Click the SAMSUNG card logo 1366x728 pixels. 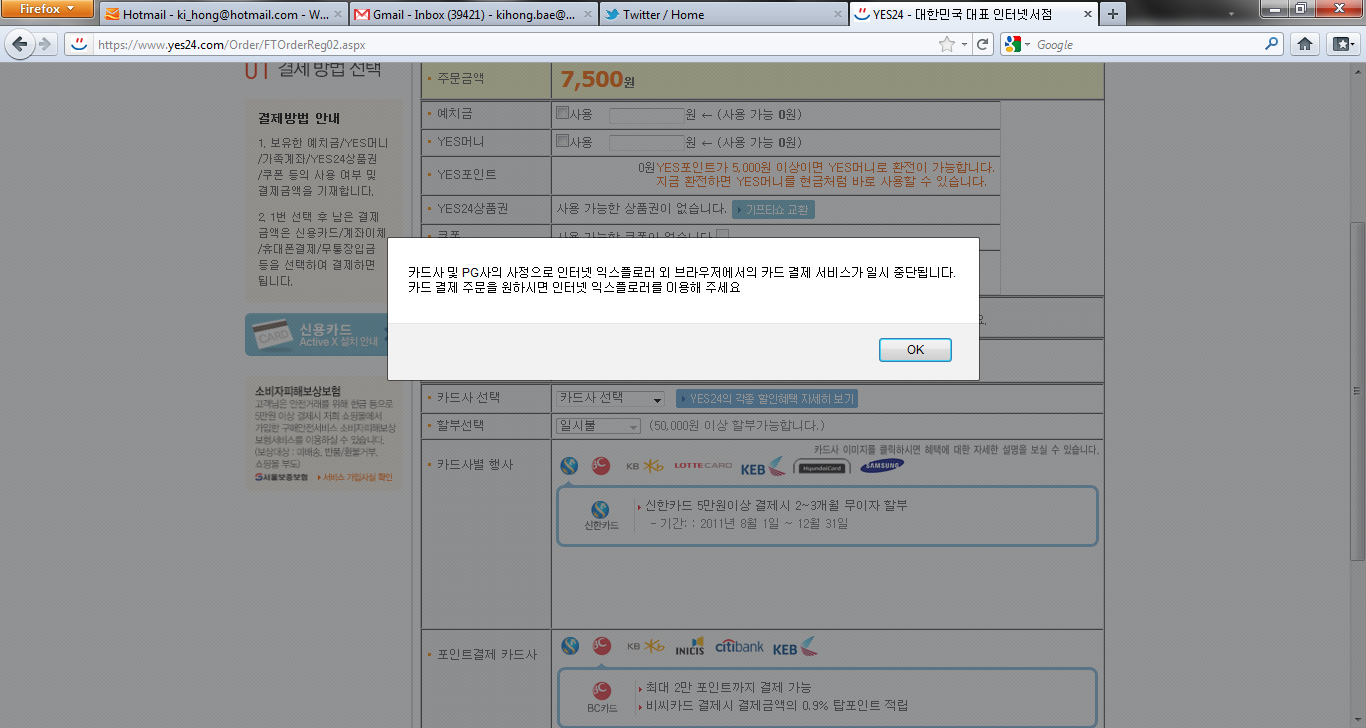click(x=881, y=465)
